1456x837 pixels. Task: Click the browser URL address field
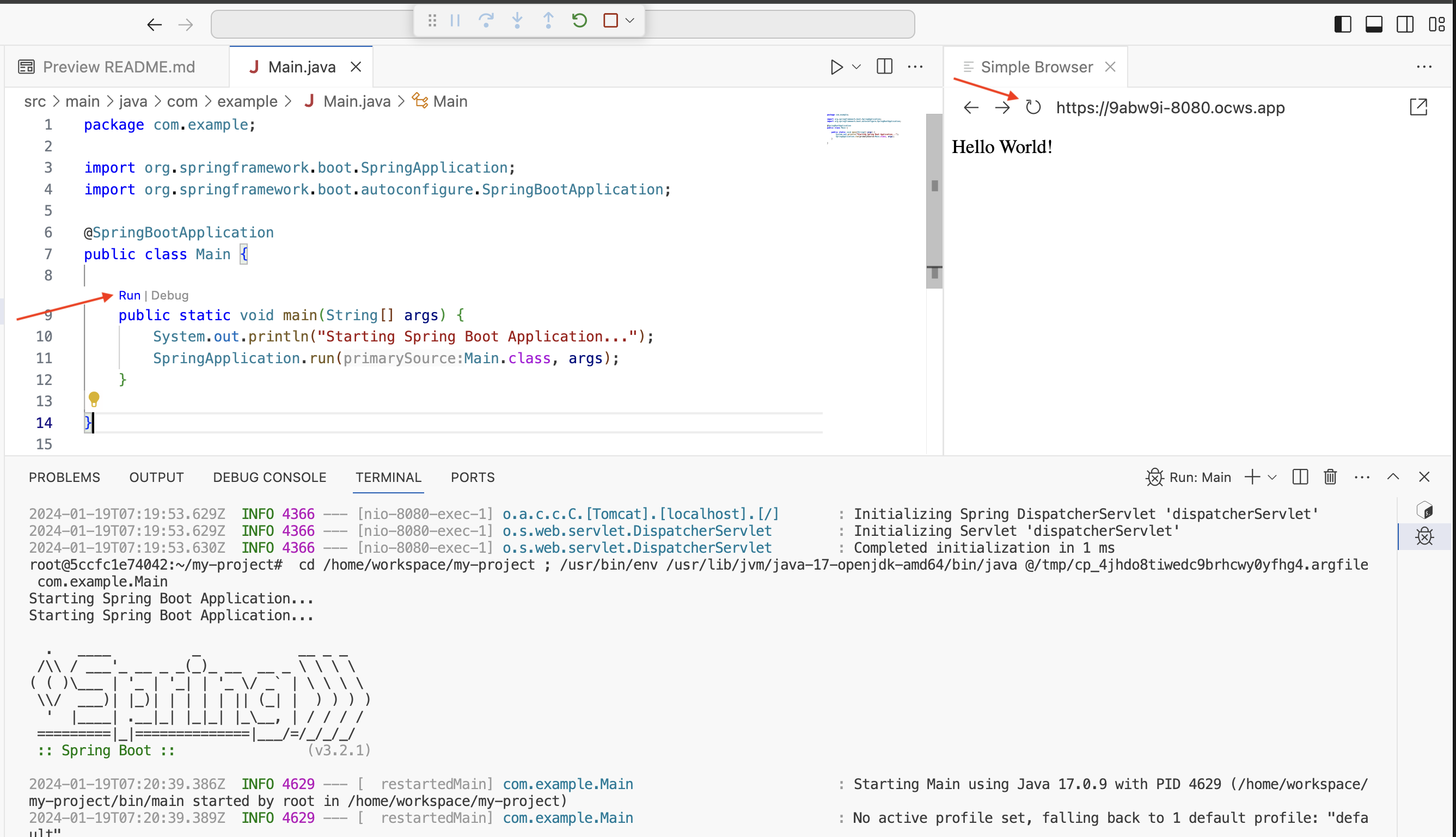[1170, 107]
